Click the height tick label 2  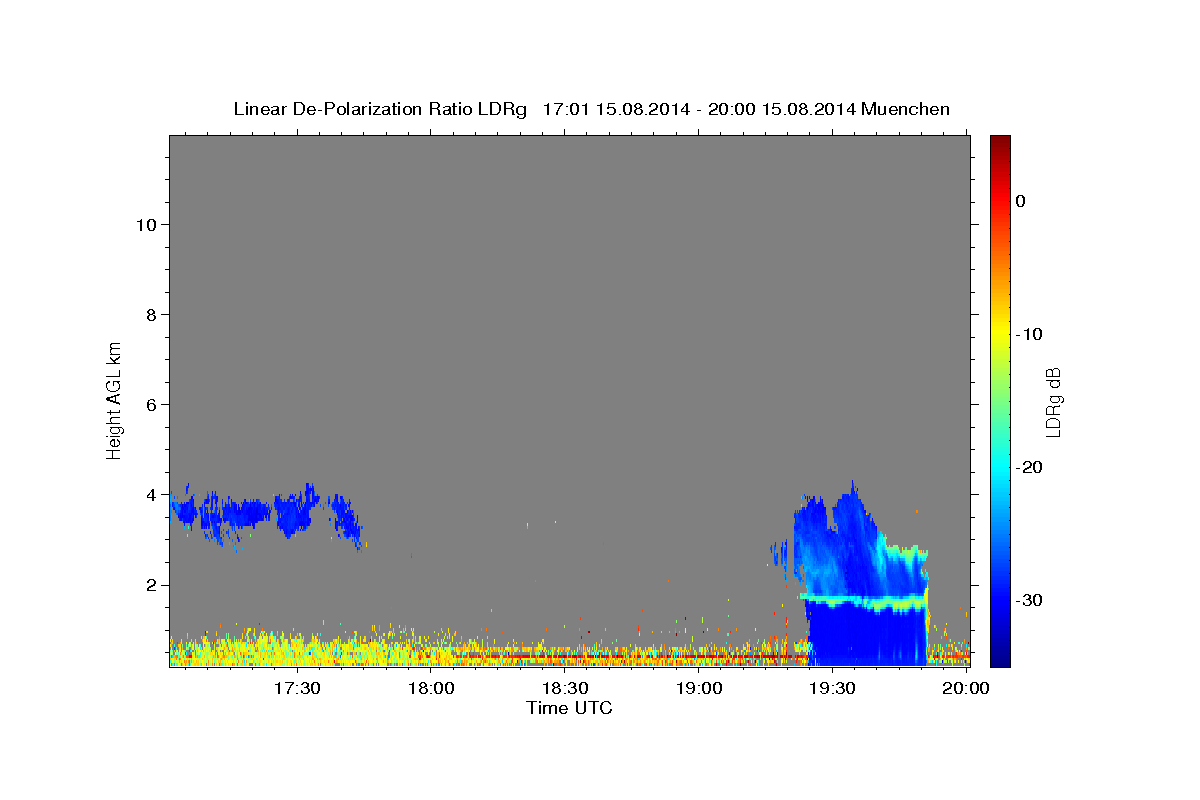[152, 585]
